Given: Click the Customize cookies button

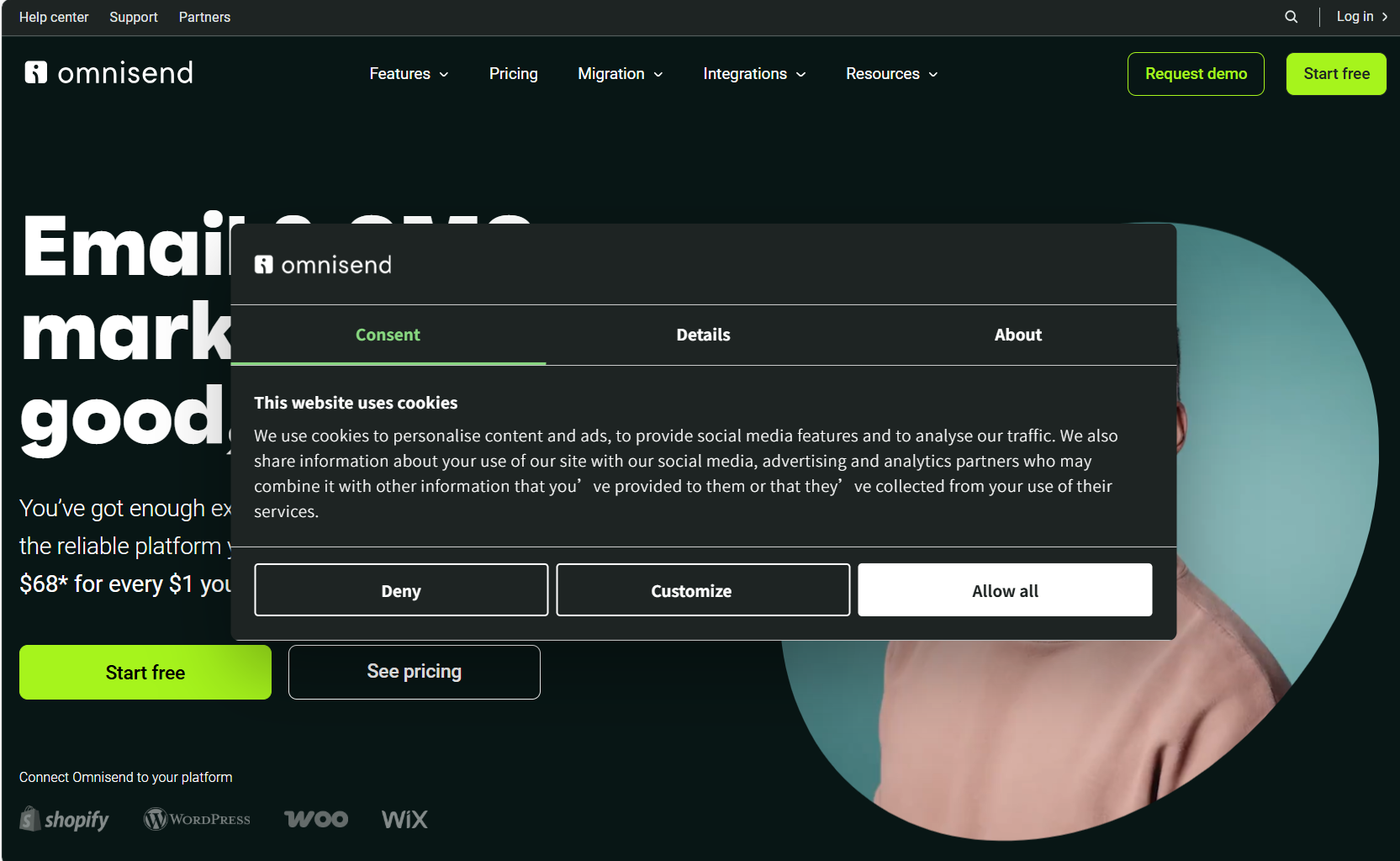Looking at the screenshot, I should pos(703,590).
